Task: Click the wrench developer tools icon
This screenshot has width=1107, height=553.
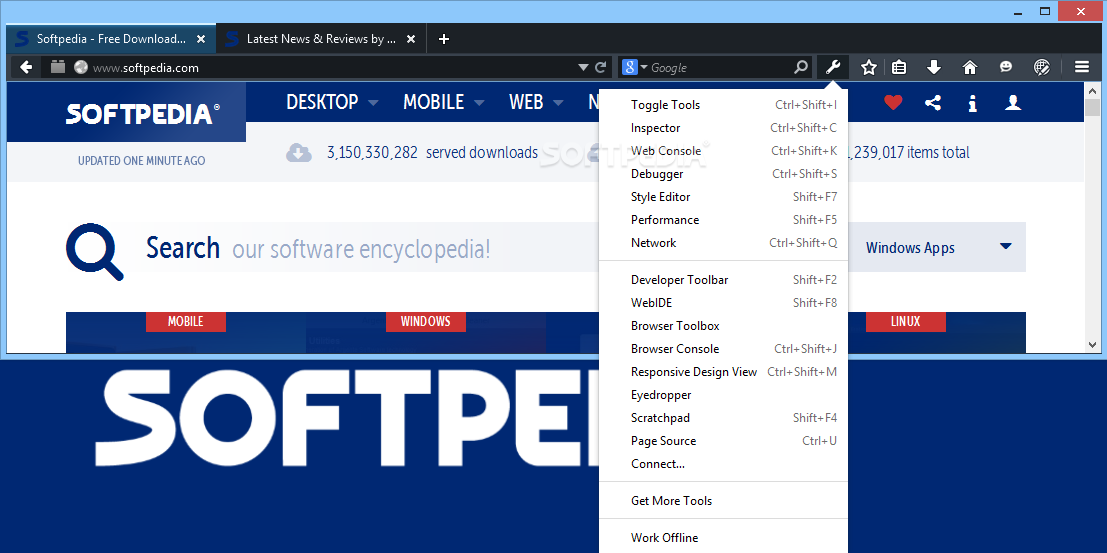Action: click(833, 67)
